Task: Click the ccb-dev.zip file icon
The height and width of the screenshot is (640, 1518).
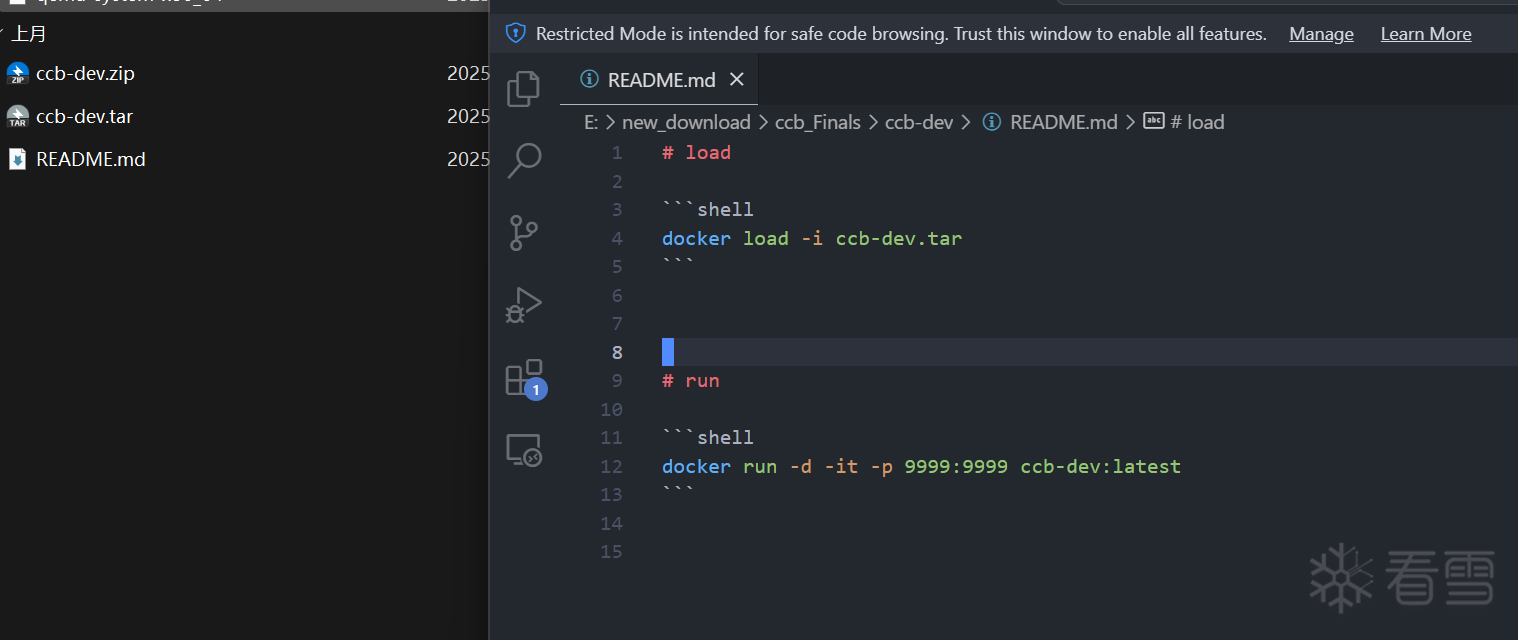Action: pos(18,73)
